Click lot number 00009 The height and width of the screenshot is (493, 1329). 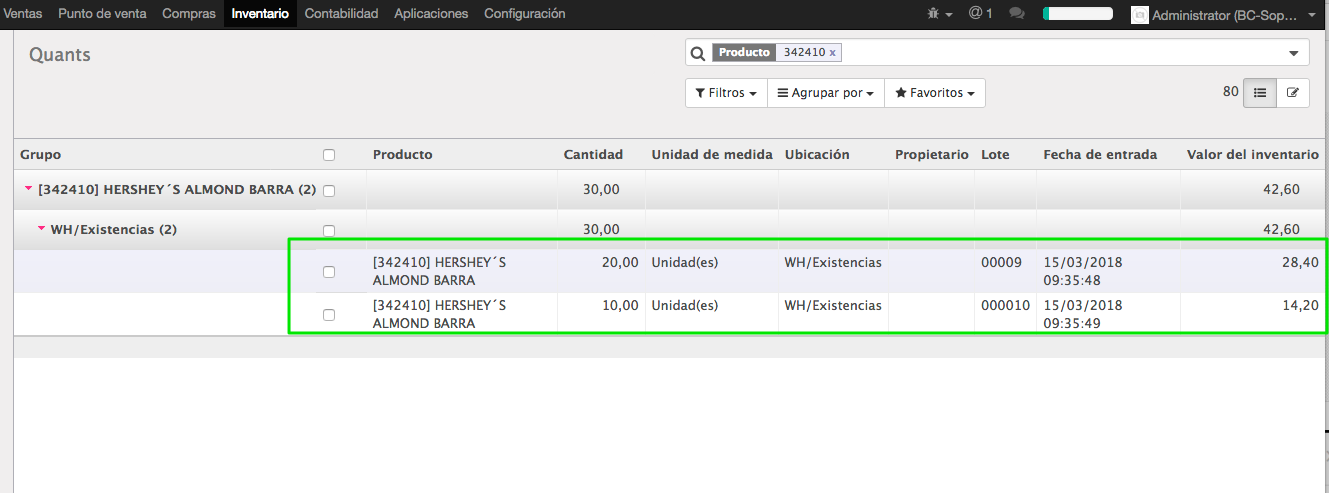pos(1001,263)
